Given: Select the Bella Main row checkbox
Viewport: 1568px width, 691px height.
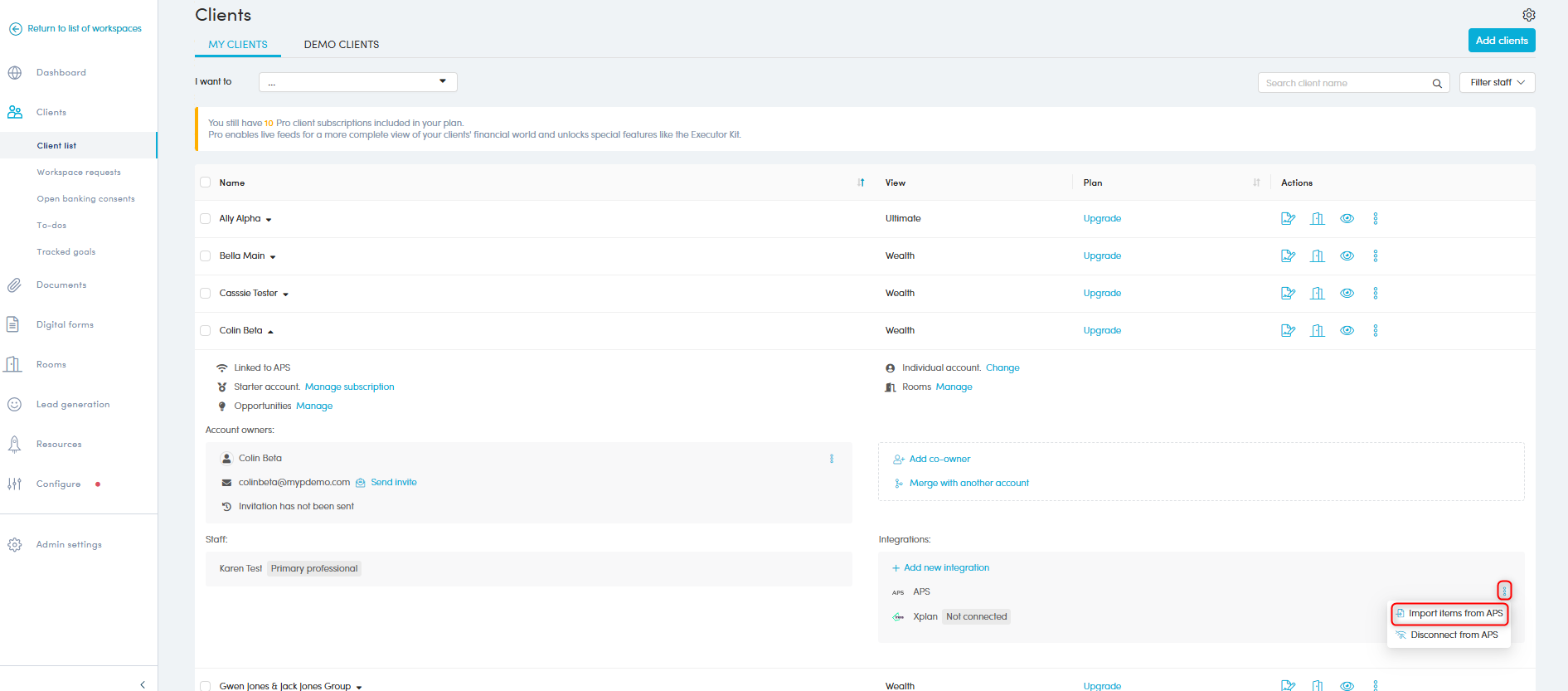Looking at the screenshot, I should point(205,256).
